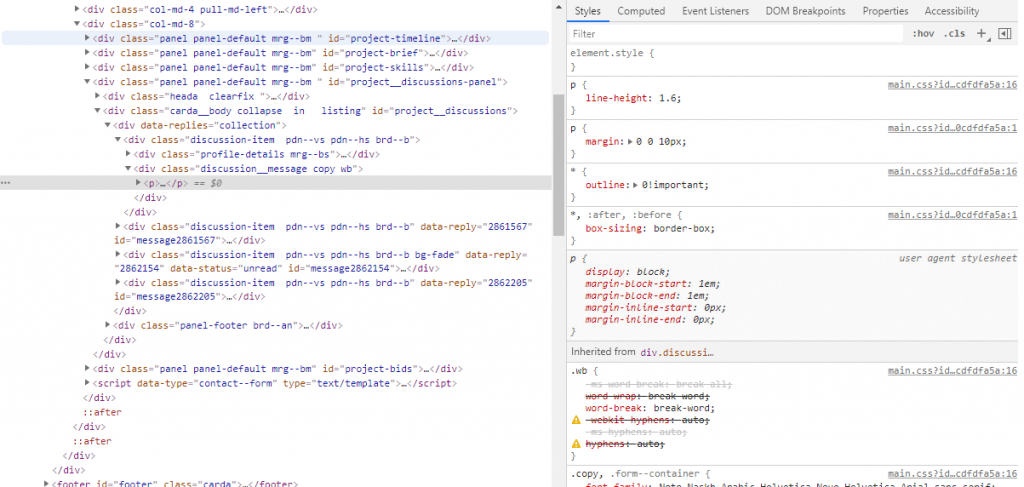The width and height of the screenshot is (1024, 487).
Task: Open main.css link for box-sizing rule
Action: click(952, 214)
